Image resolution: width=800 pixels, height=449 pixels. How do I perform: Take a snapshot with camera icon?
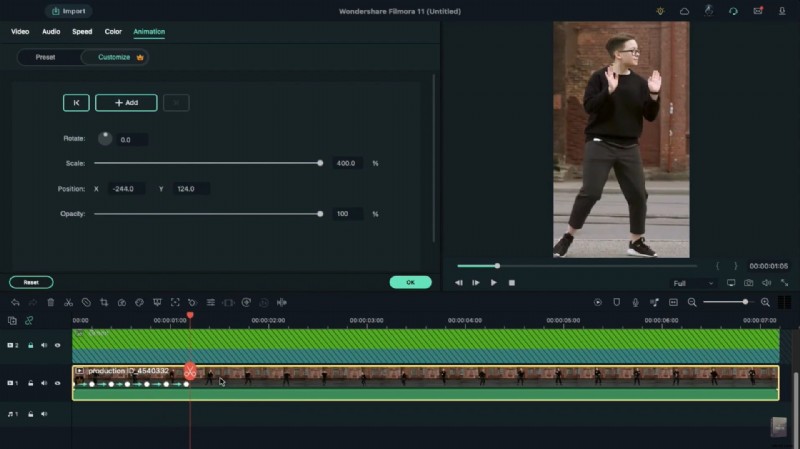pos(748,283)
